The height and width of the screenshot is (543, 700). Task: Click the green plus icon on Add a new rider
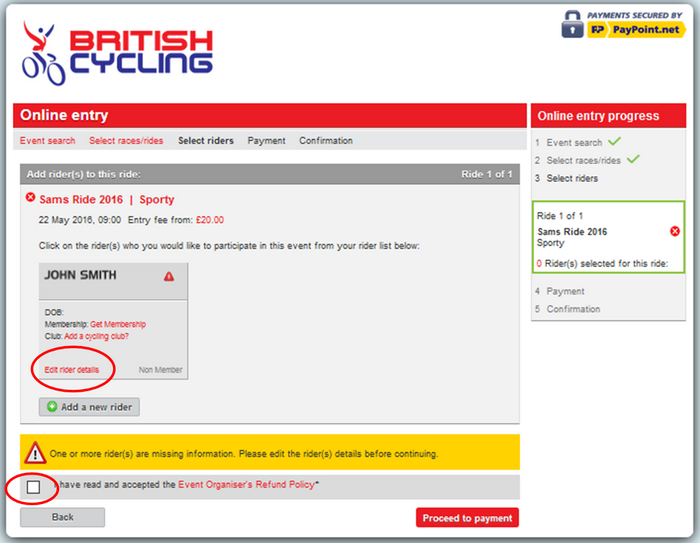coord(52,407)
